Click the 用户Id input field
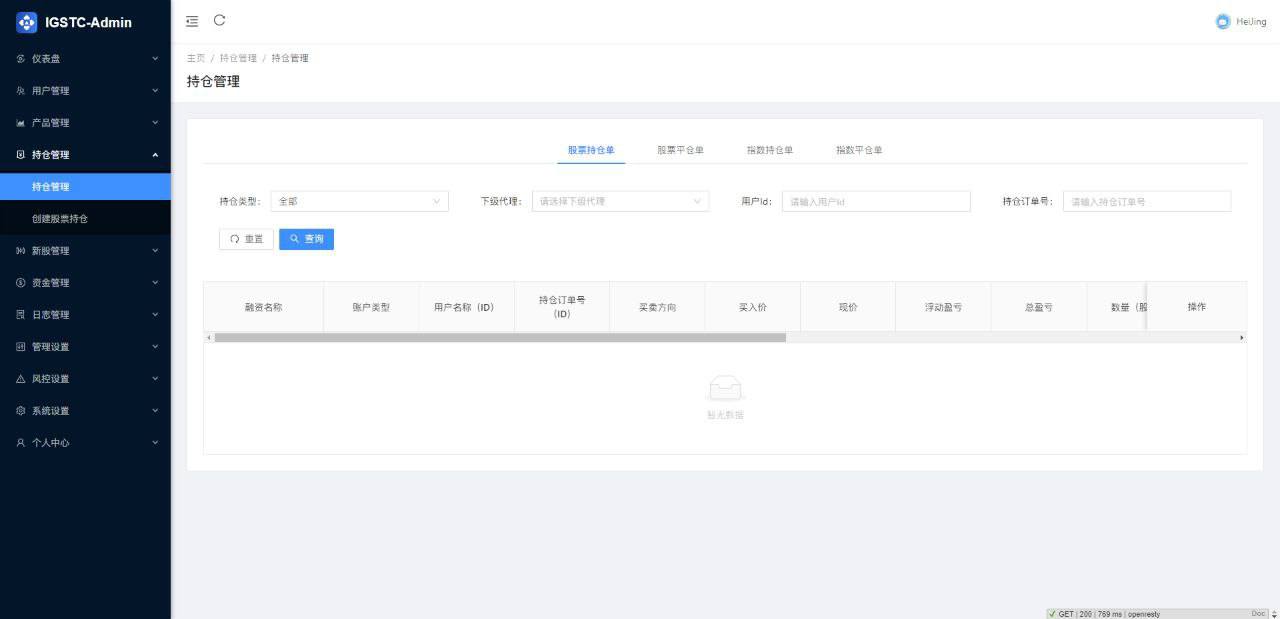The image size is (1280, 619). [x=875, y=201]
